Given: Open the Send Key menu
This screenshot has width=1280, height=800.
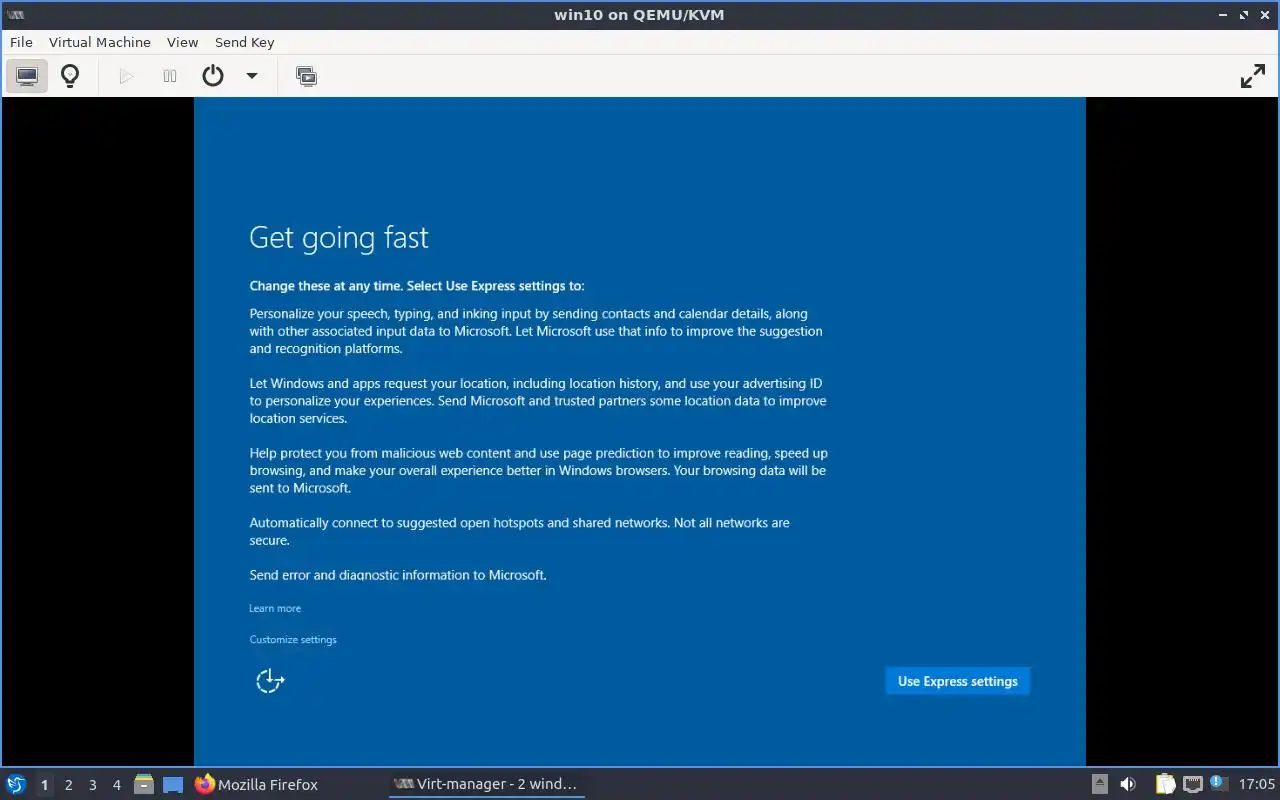Looking at the screenshot, I should click(x=244, y=42).
